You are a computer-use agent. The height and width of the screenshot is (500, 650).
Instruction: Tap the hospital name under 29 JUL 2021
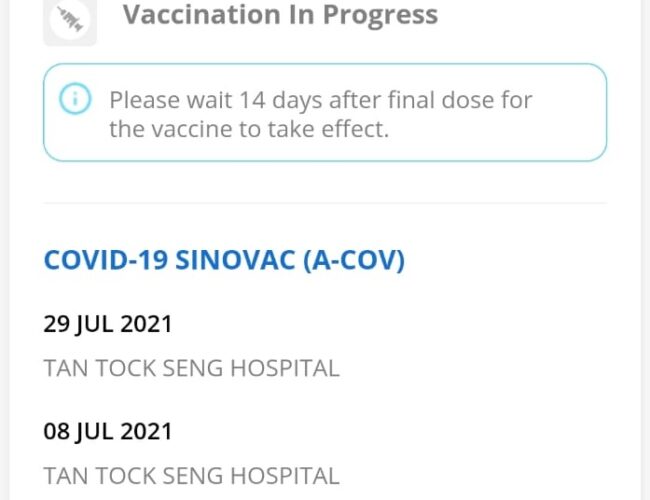191,368
